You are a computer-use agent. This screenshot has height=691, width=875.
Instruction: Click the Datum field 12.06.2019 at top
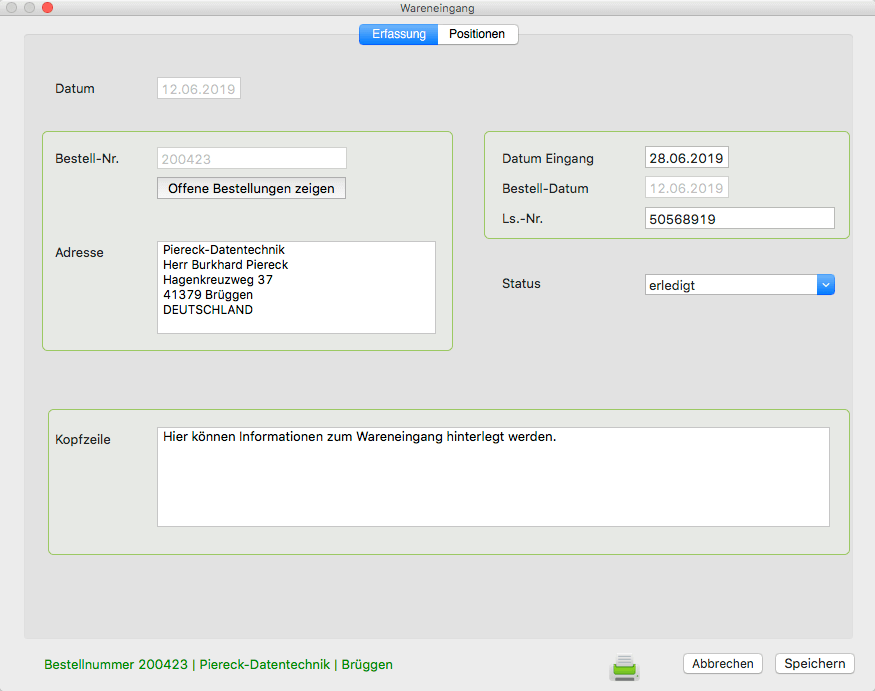pos(199,88)
